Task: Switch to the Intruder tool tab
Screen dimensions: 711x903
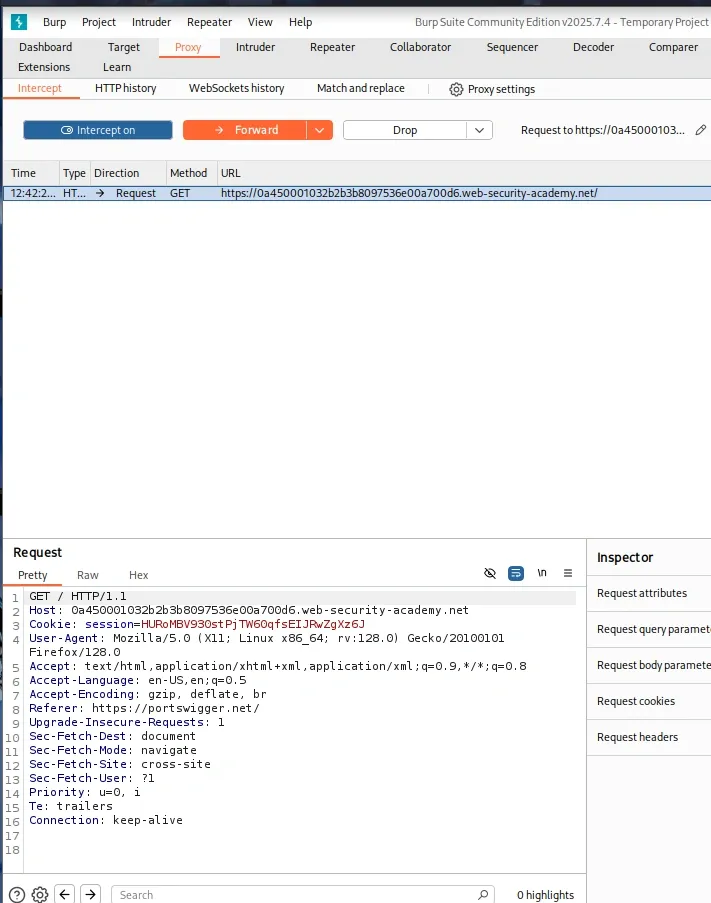Action: [x=255, y=47]
